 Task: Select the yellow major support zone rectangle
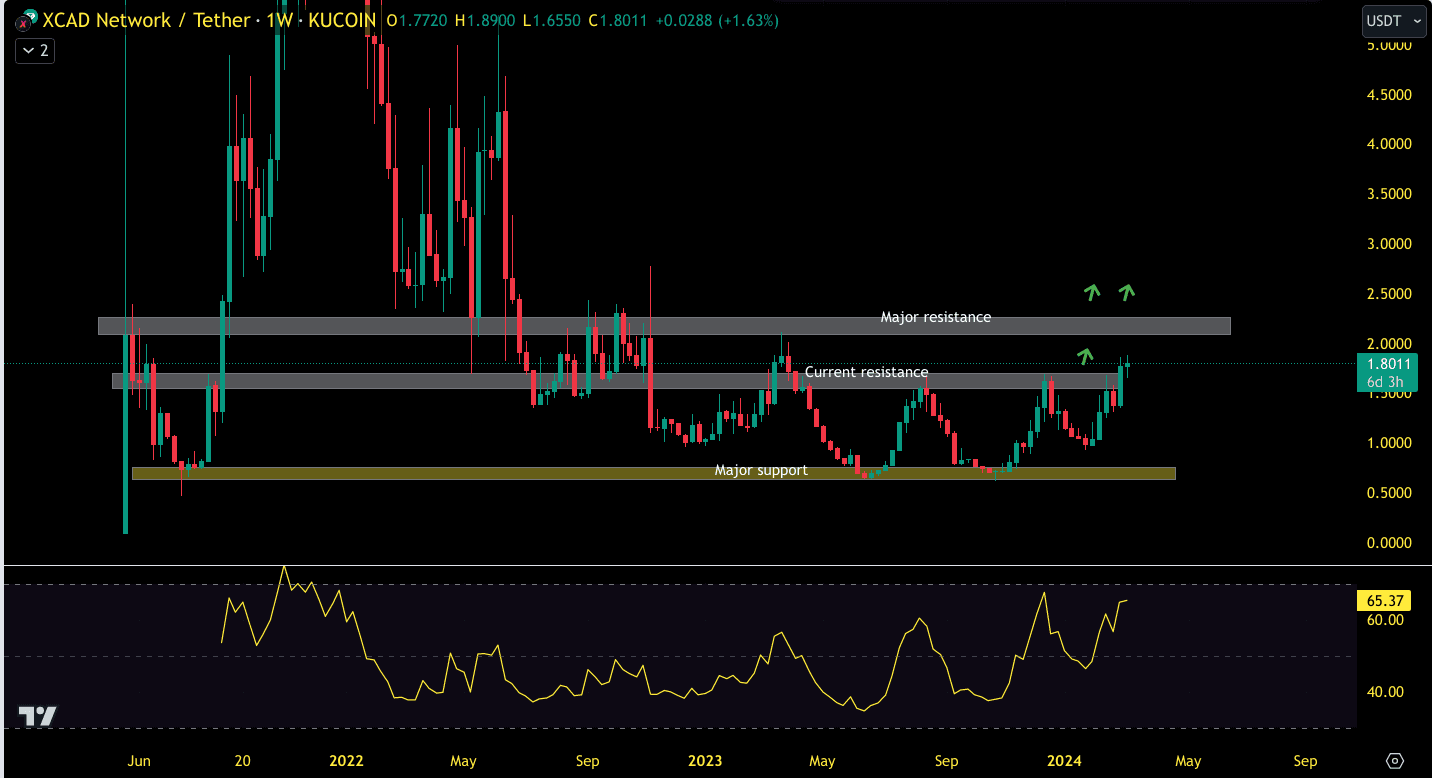click(x=654, y=473)
